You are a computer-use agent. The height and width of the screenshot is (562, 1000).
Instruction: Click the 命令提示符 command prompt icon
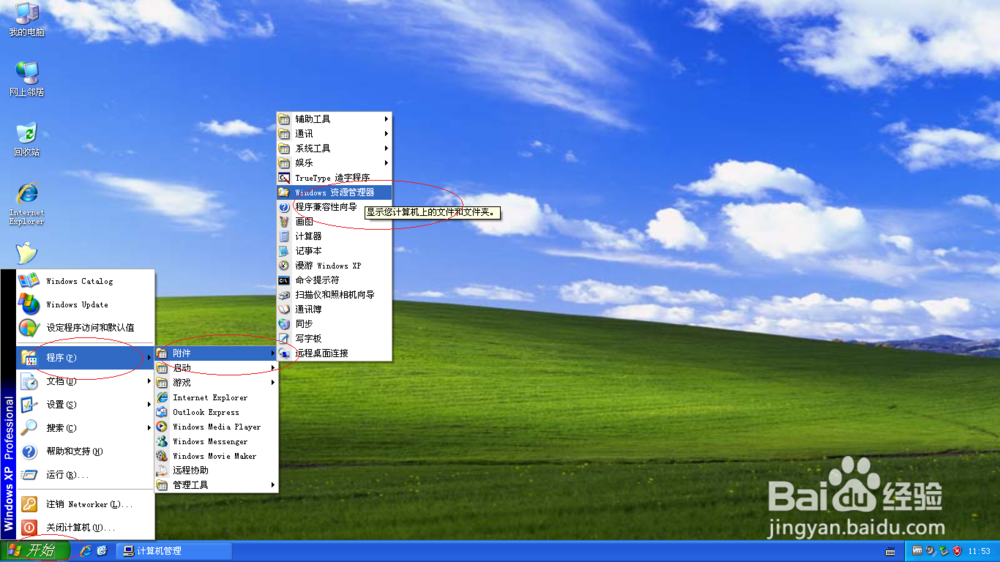pyautogui.click(x=284, y=280)
